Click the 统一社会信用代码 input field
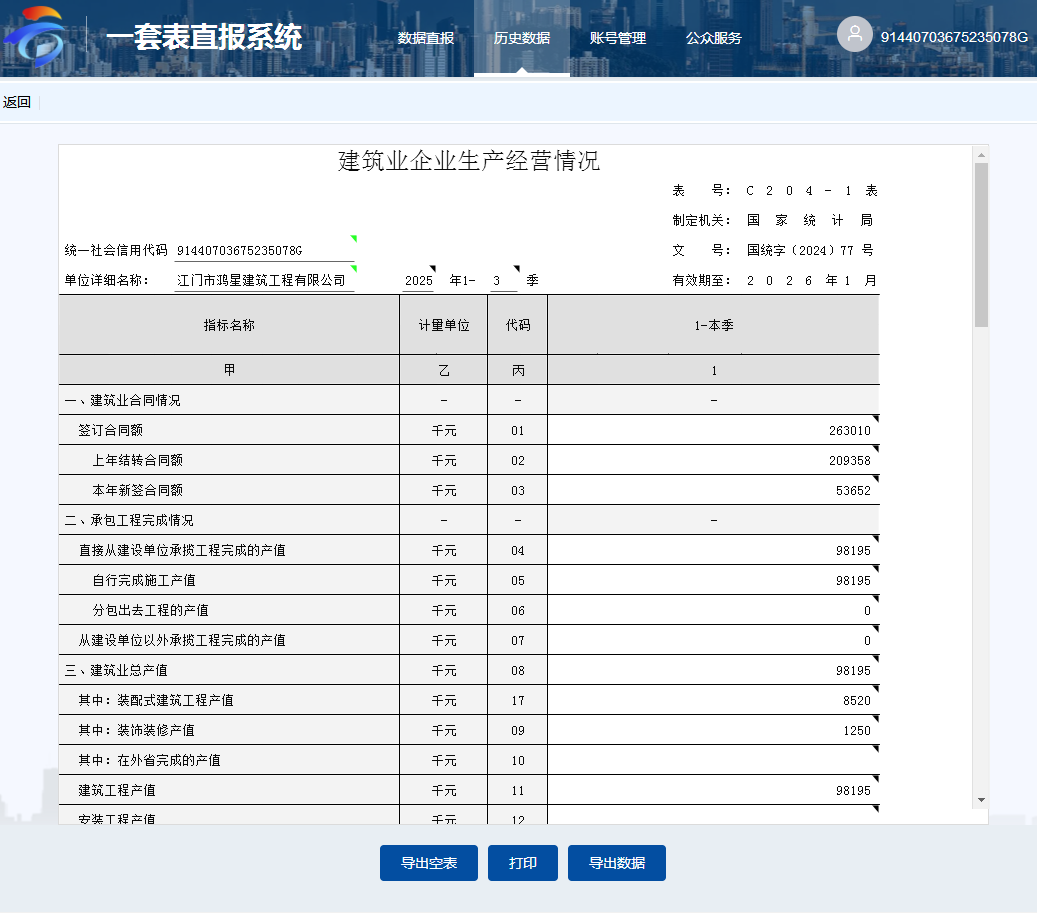 264,250
